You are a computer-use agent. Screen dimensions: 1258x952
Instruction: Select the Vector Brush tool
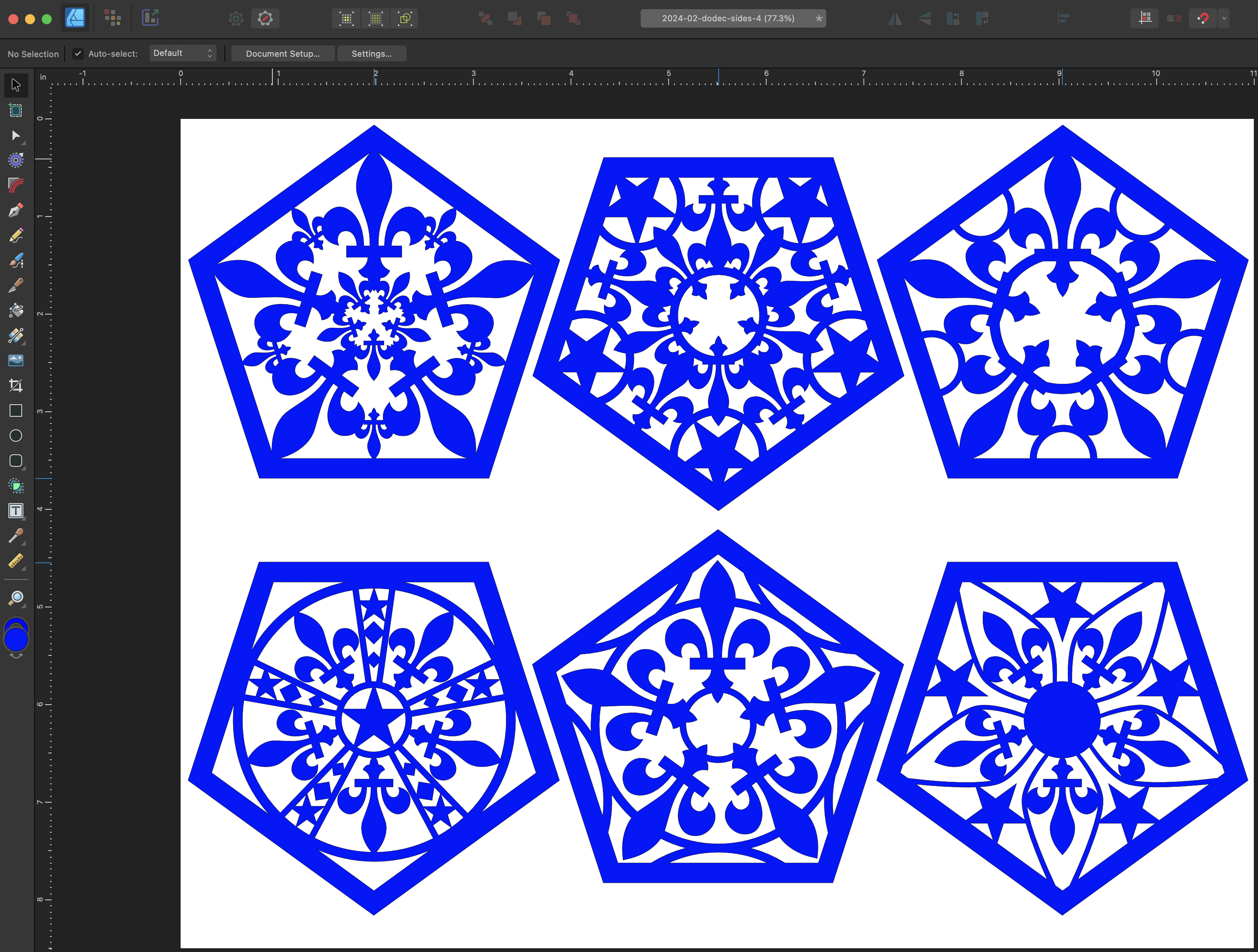click(x=16, y=260)
